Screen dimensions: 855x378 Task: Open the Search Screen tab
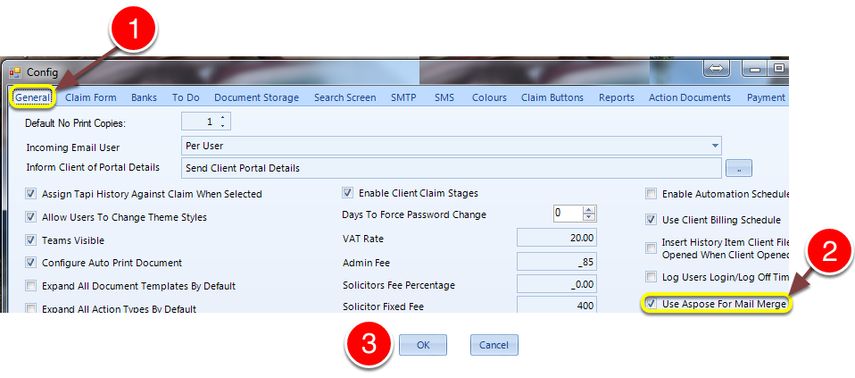tap(345, 98)
